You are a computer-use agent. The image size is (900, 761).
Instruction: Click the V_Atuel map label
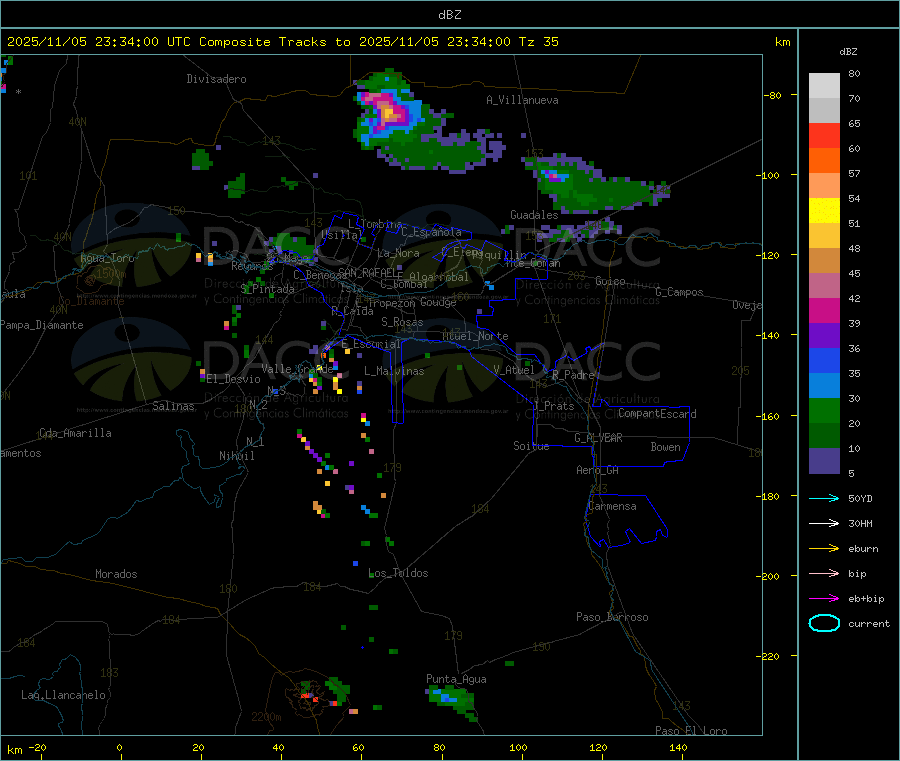[x=514, y=370]
